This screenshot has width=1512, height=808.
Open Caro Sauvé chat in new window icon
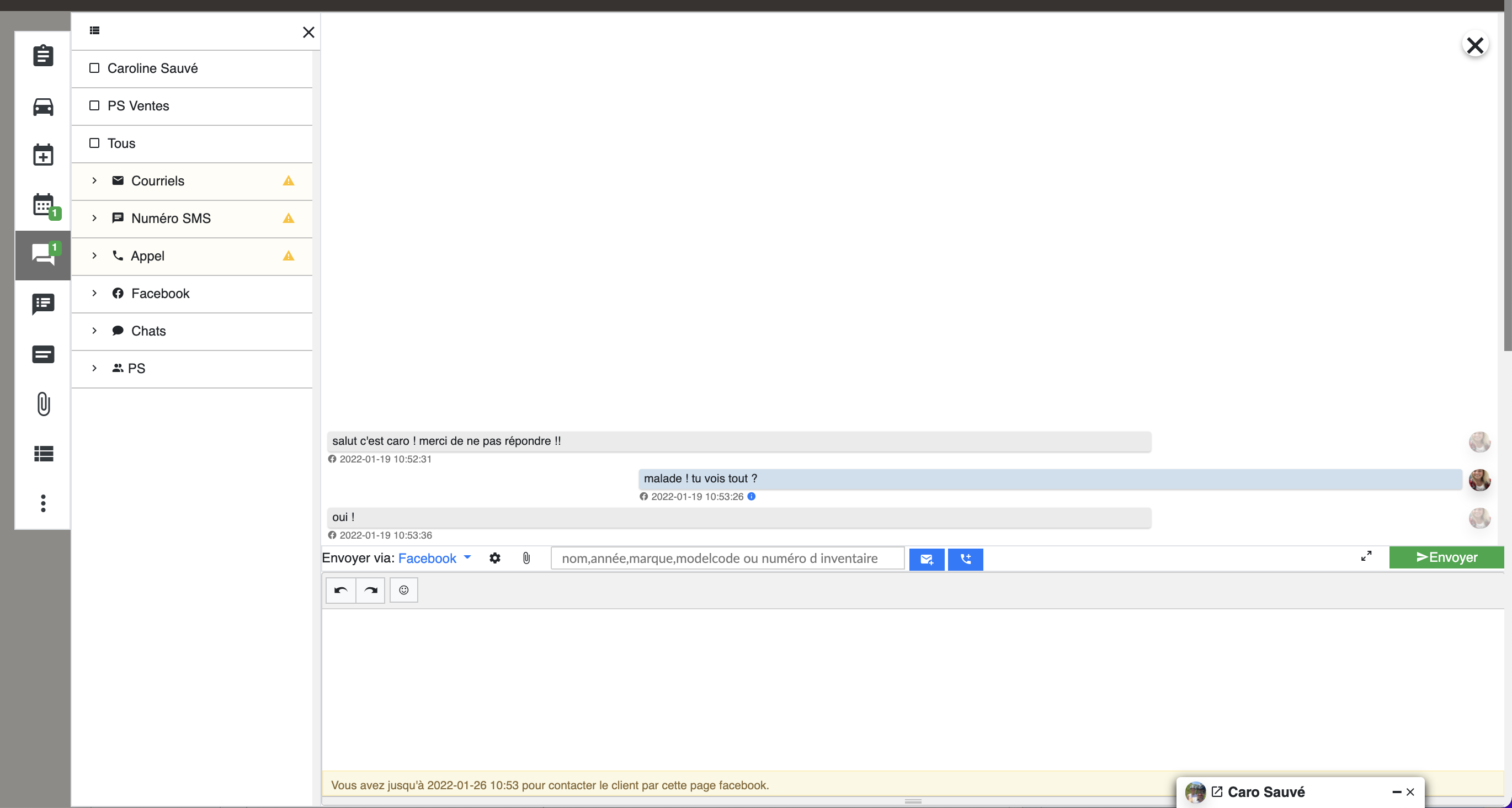(x=1217, y=791)
